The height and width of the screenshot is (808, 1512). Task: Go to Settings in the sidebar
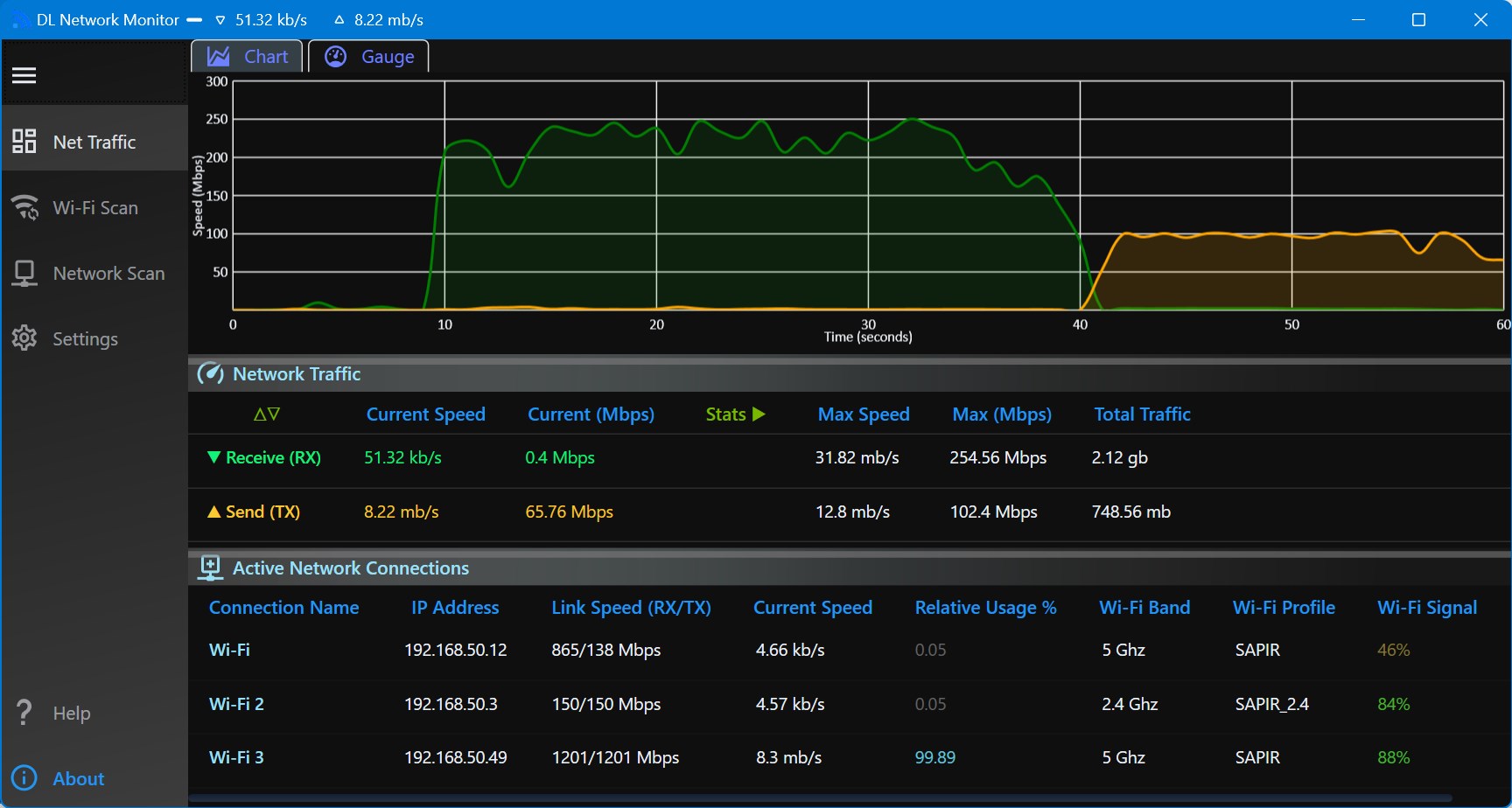(94, 338)
